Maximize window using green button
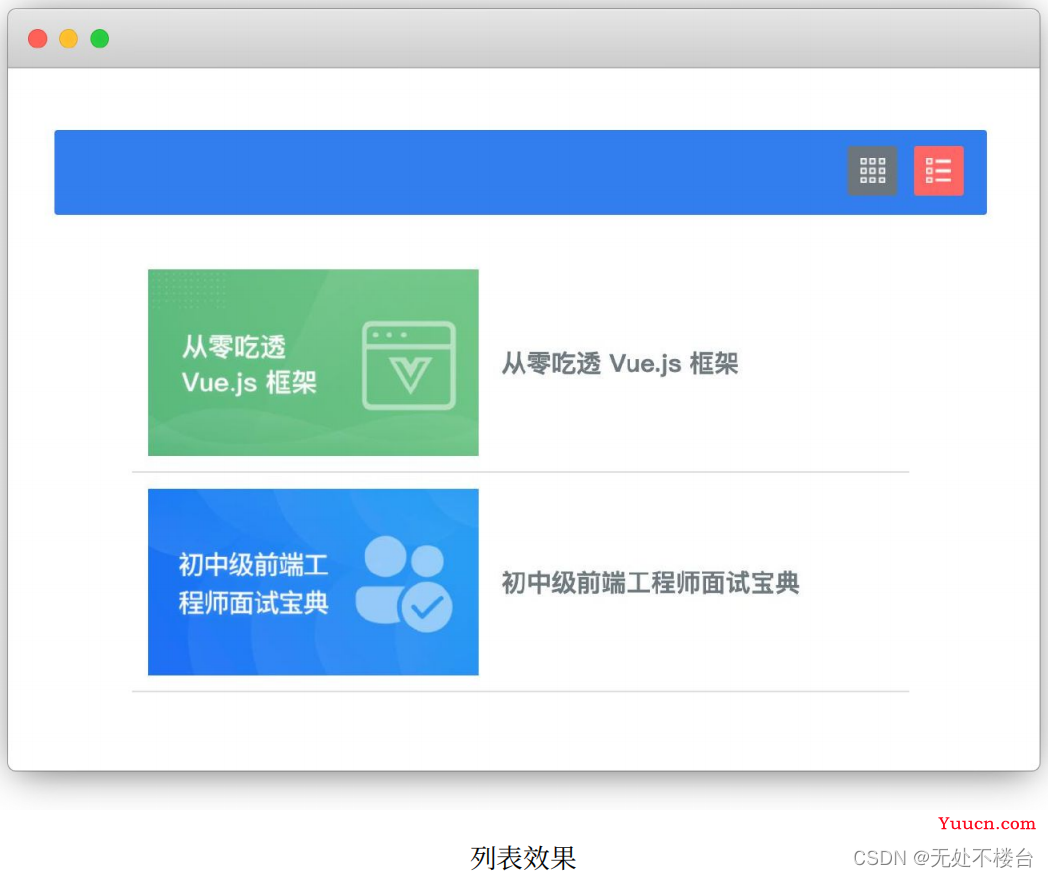1048x878 pixels. pyautogui.click(x=100, y=39)
